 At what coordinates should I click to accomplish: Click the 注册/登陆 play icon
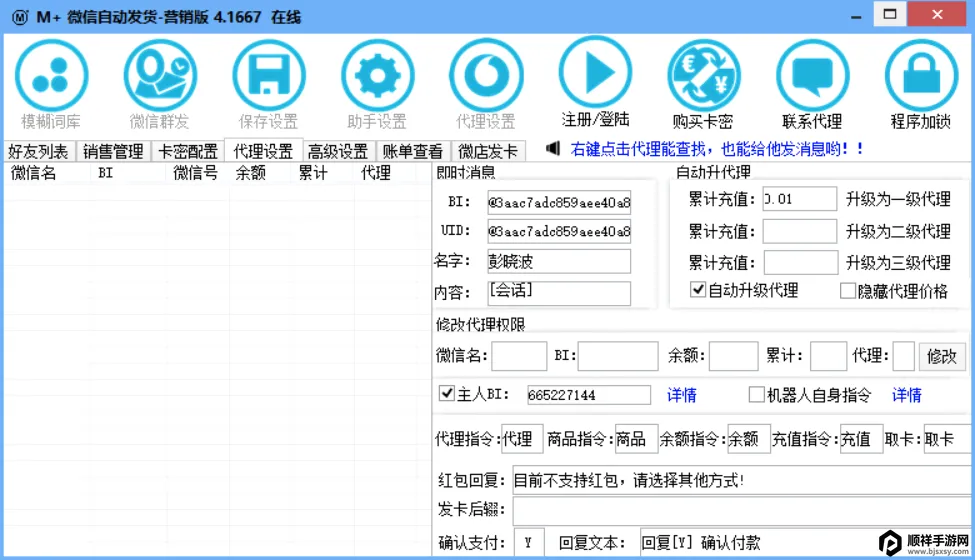(595, 73)
